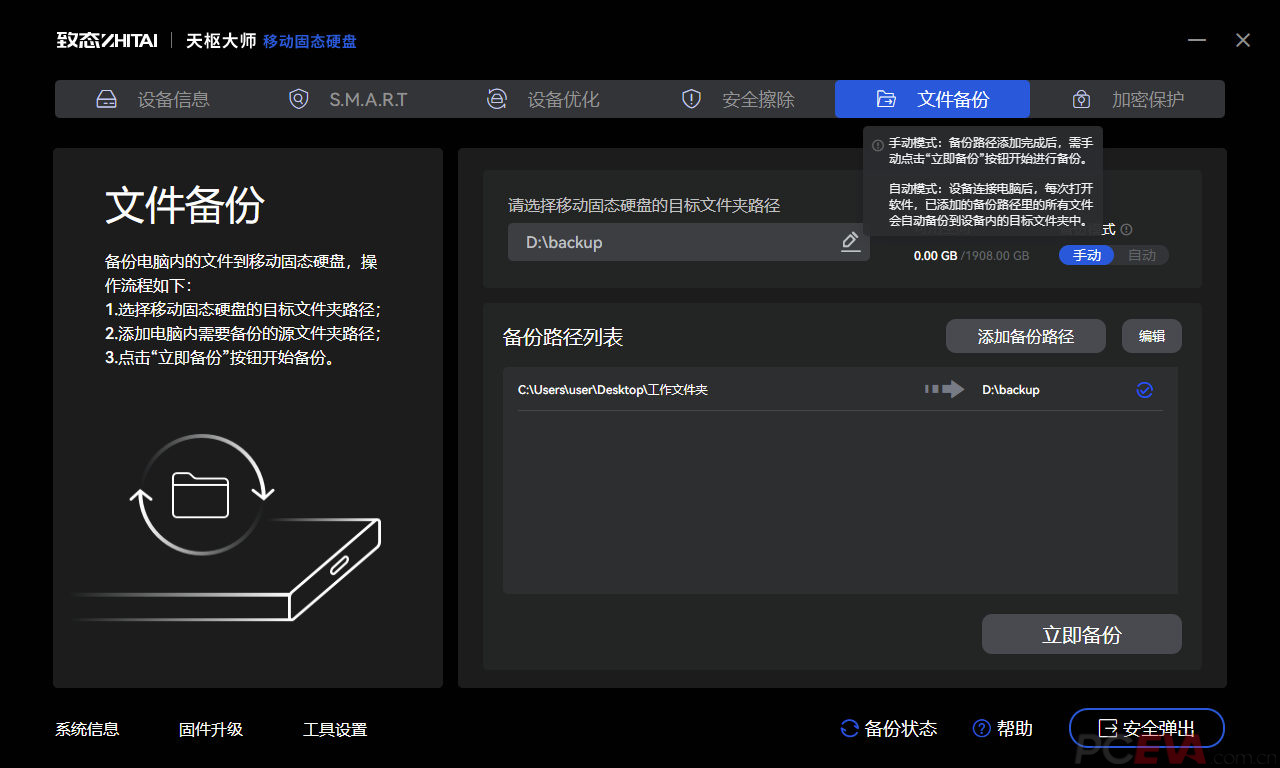Open 工具设置 in the bottom bar
Viewport: 1280px width, 768px height.
click(335, 729)
